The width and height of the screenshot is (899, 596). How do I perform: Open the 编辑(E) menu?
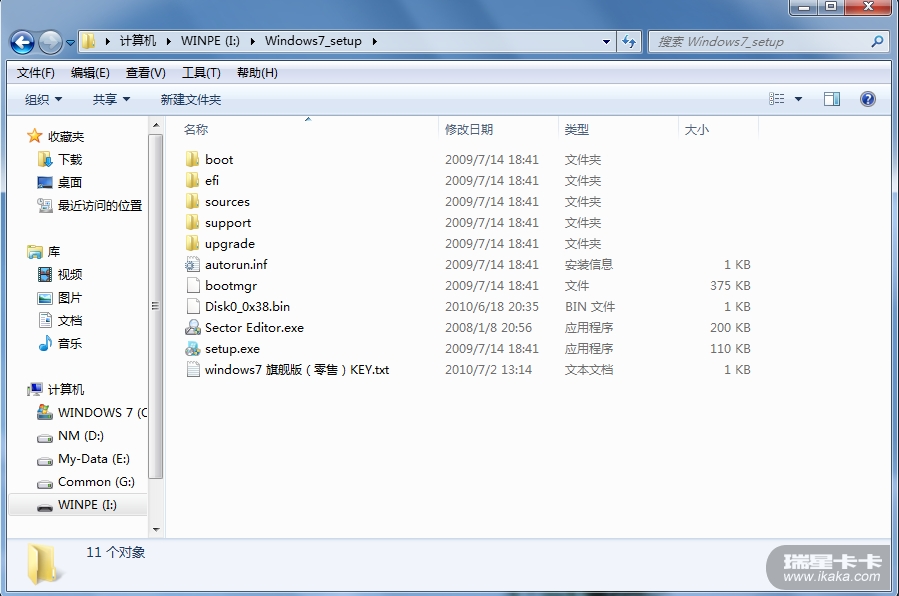[90, 73]
